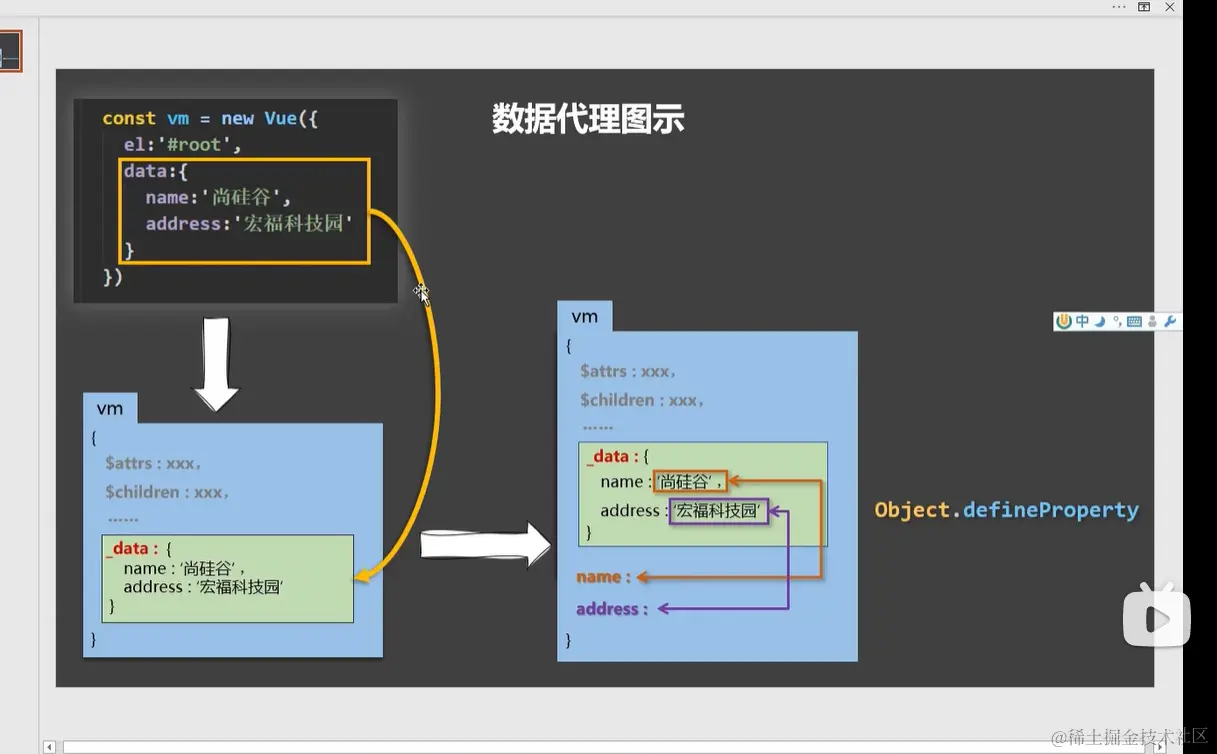The width and height of the screenshot is (1217, 754).
Task: Click the white right-pointing arrow shape
Action: click(486, 545)
